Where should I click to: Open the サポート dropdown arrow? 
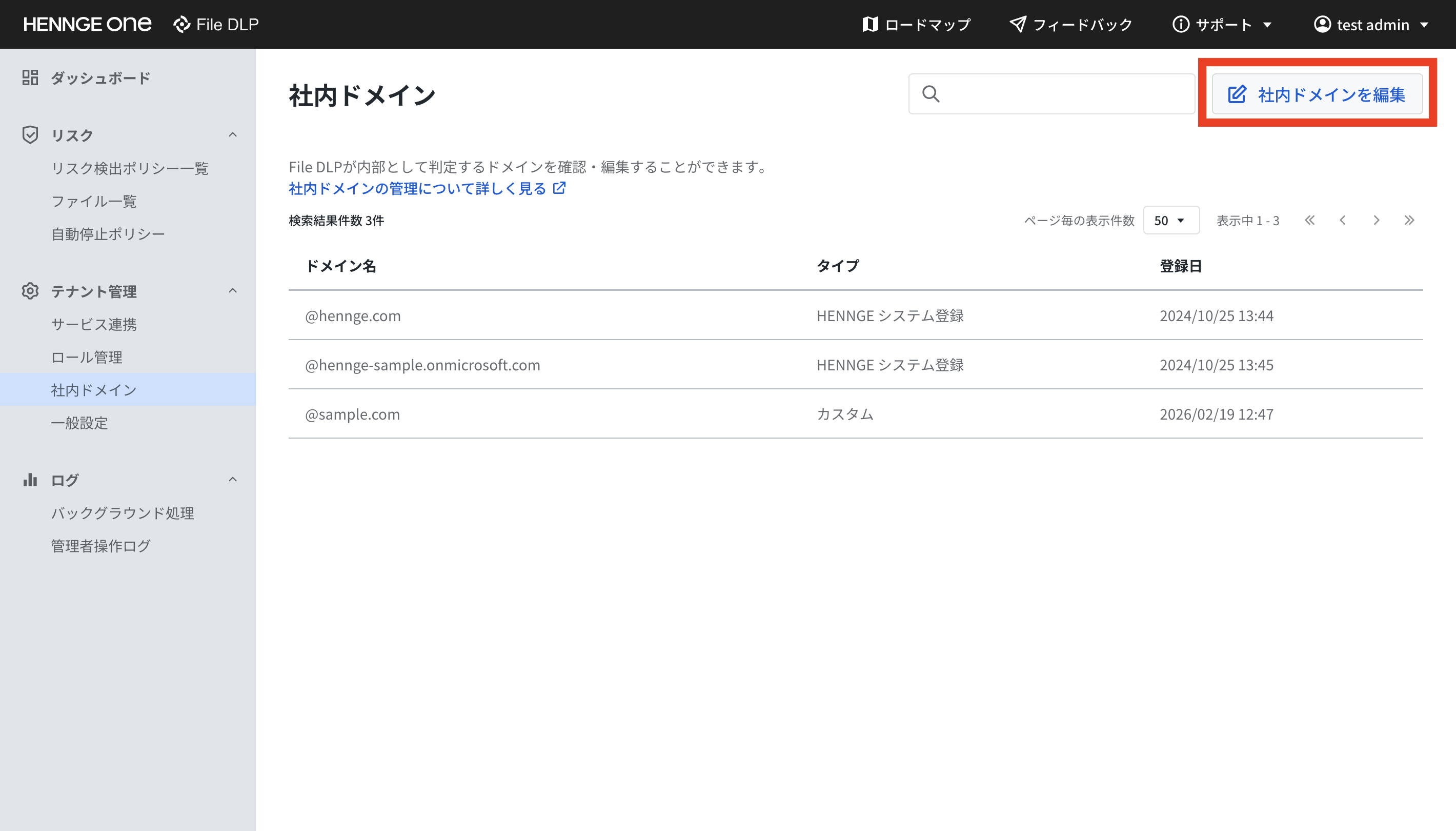[1267, 25]
